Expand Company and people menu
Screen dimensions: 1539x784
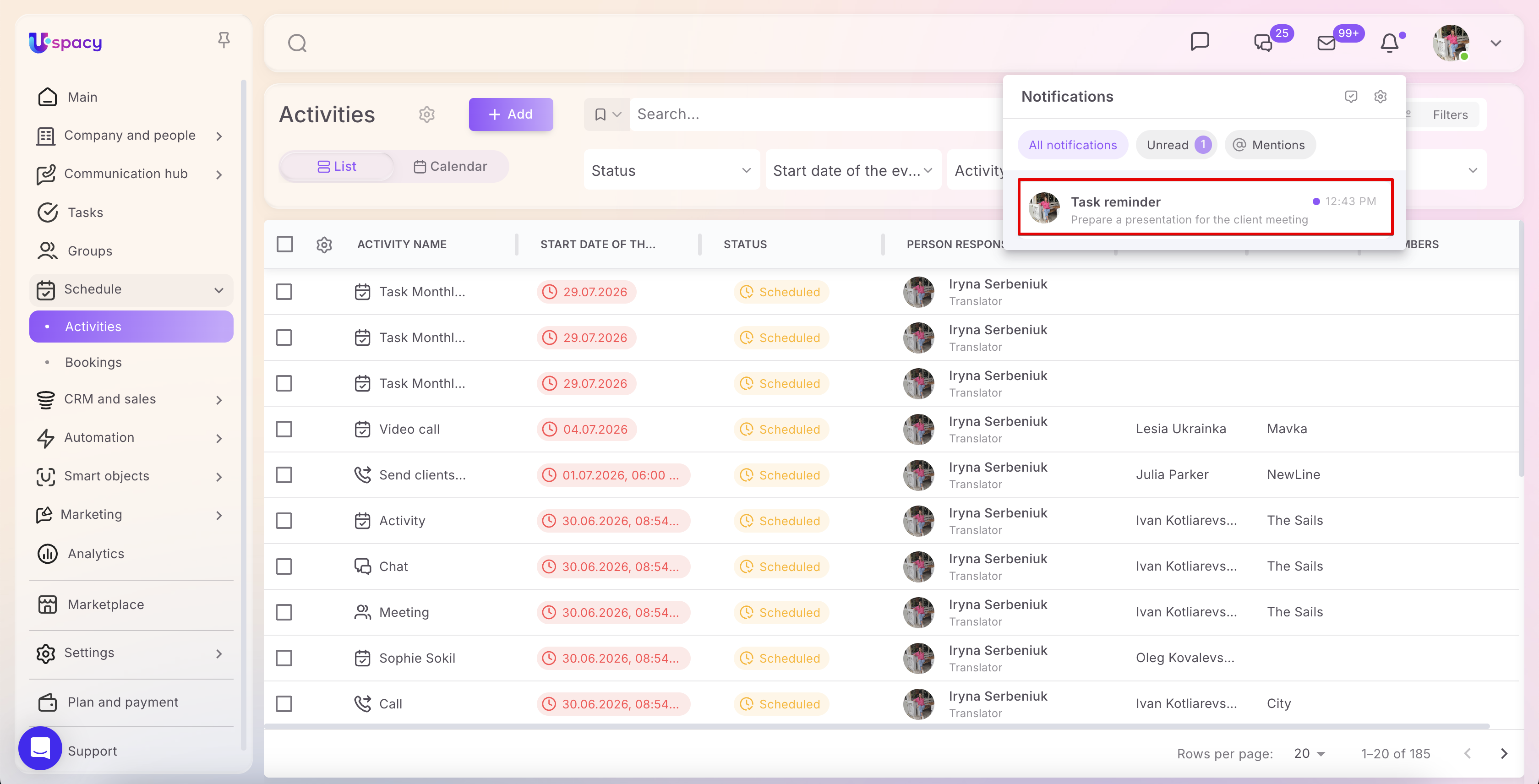click(131, 136)
